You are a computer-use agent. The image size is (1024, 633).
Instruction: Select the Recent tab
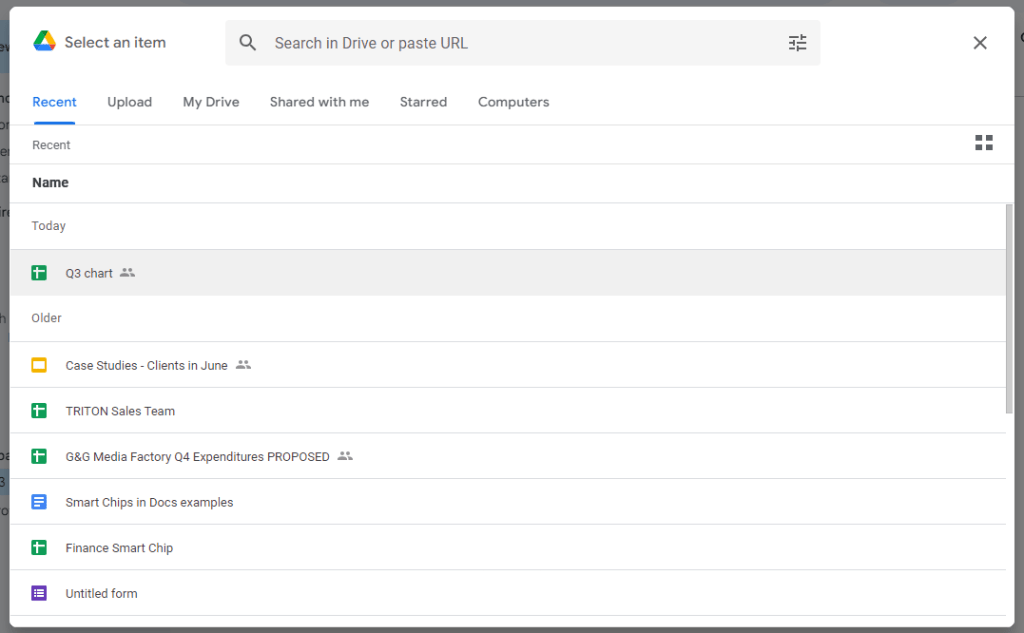click(x=54, y=102)
